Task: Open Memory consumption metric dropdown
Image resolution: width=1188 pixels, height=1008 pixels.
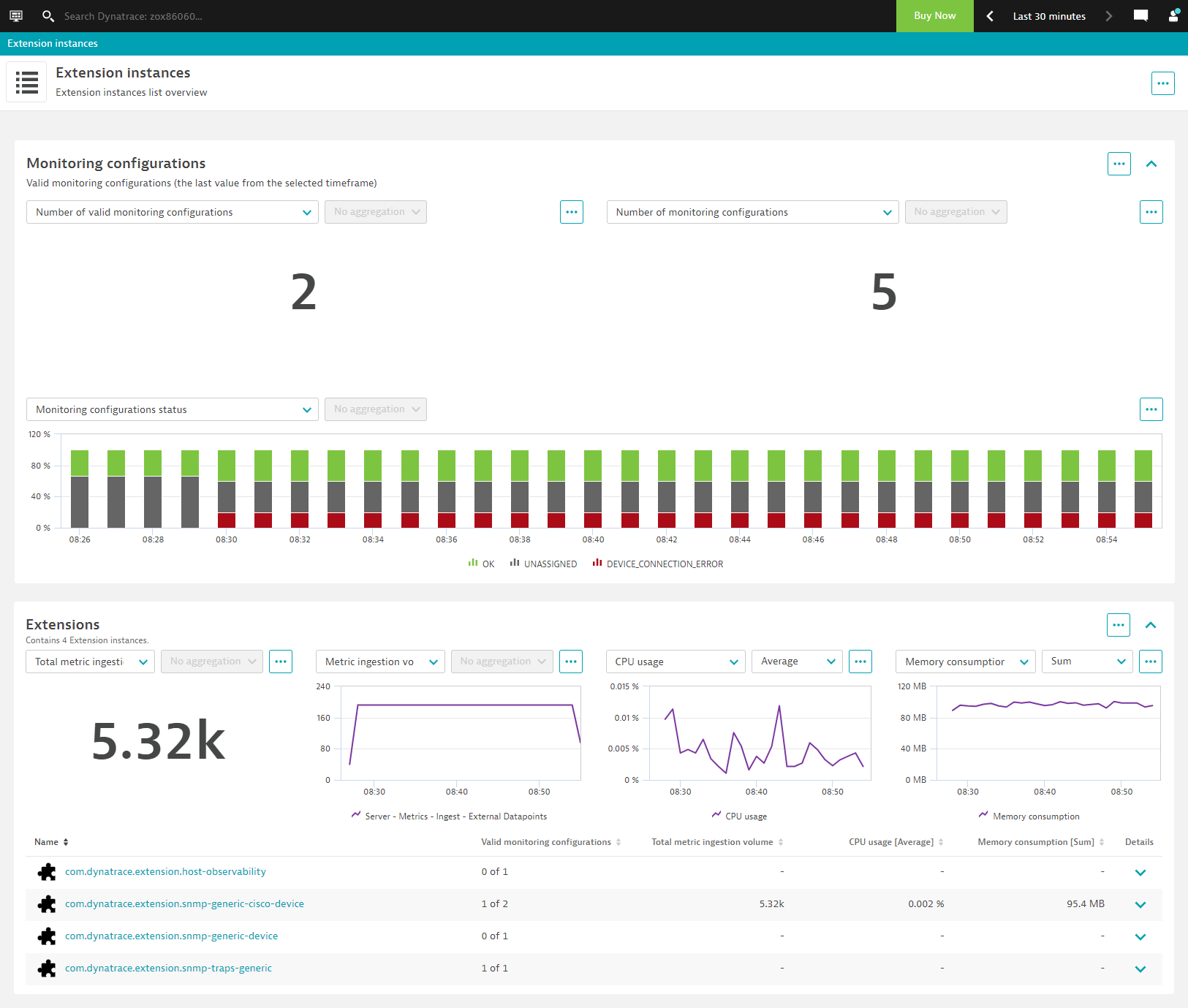Action: pos(966,662)
